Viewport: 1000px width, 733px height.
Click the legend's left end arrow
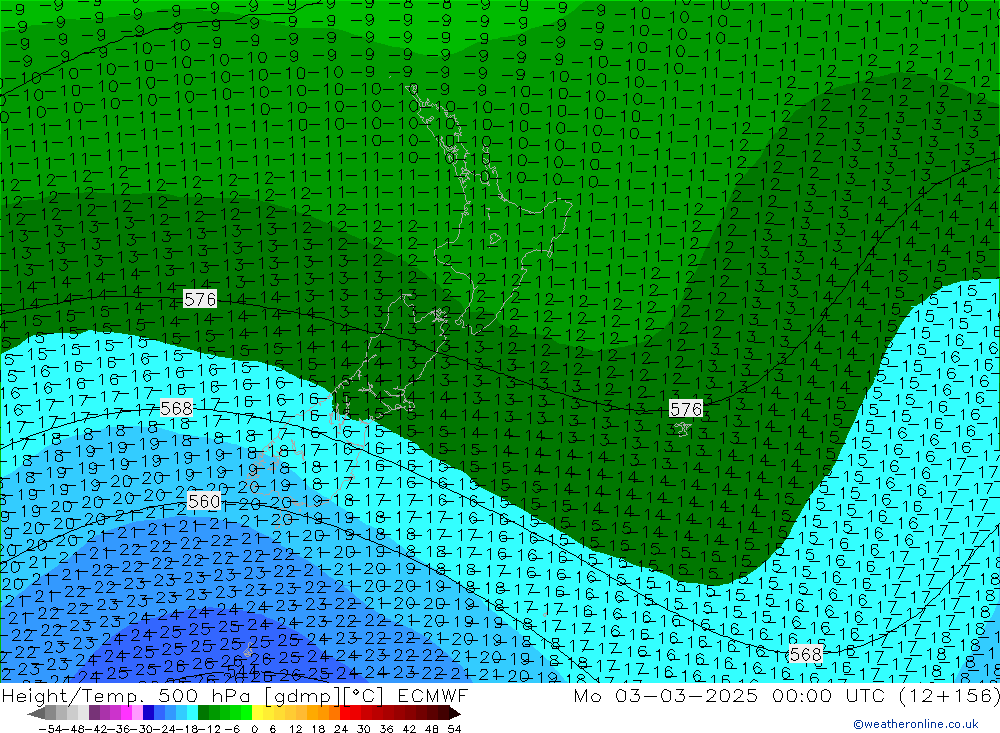[x=35, y=713]
